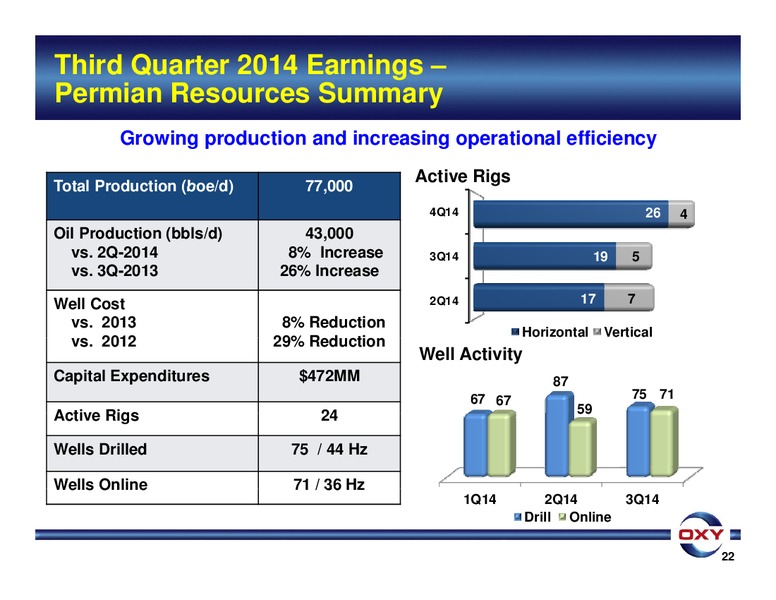Click the slide page number 22
This screenshot has height=600, width=776.
[x=728, y=556]
